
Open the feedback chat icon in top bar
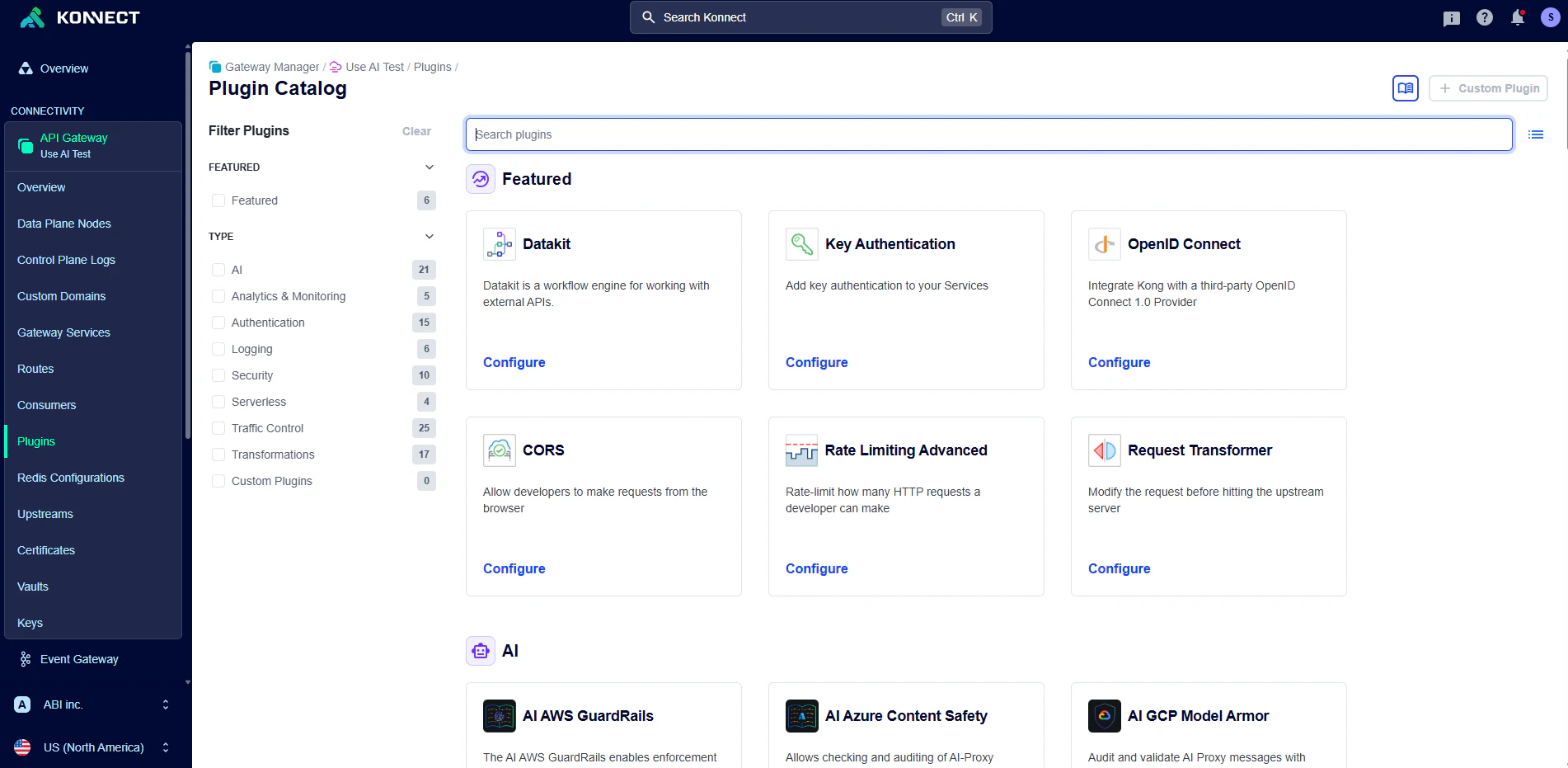coord(1452,18)
